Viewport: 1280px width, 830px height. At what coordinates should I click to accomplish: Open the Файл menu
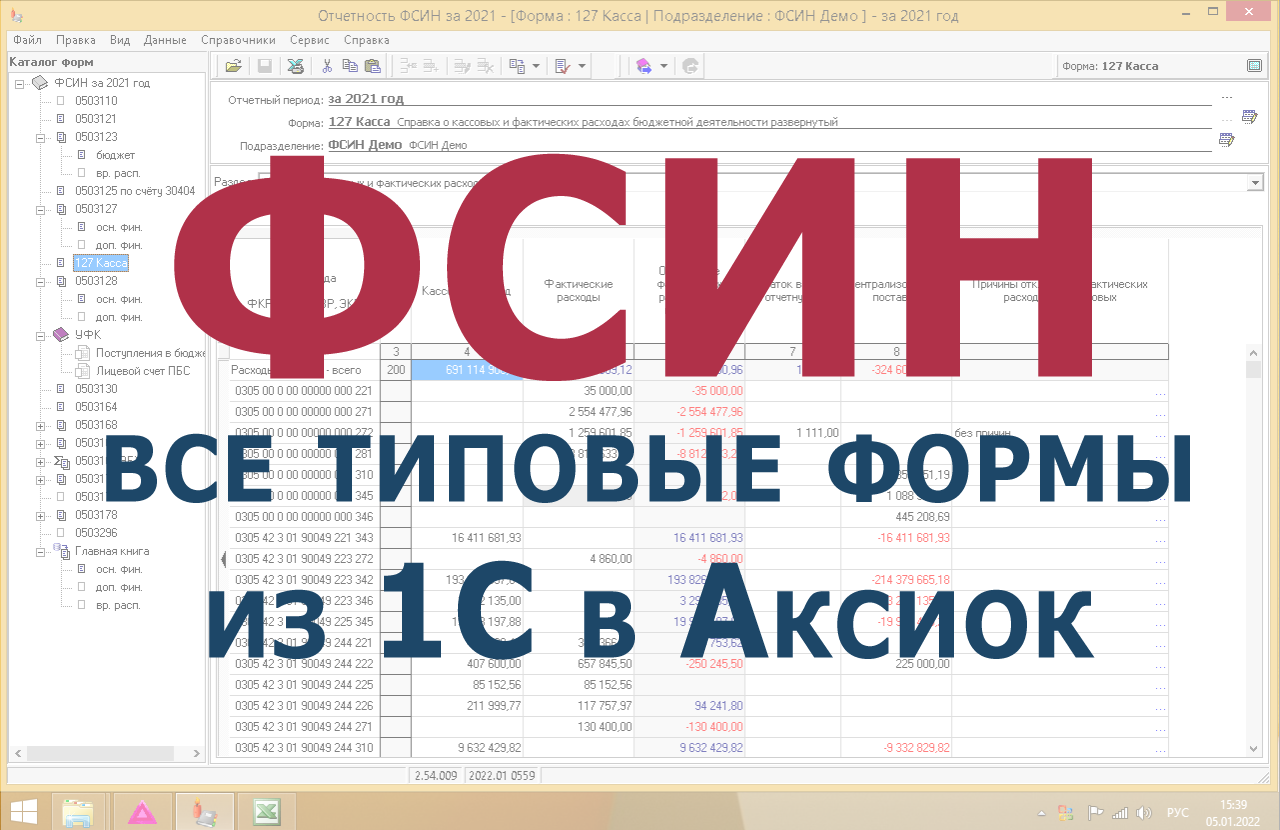click(x=28, y=40)
